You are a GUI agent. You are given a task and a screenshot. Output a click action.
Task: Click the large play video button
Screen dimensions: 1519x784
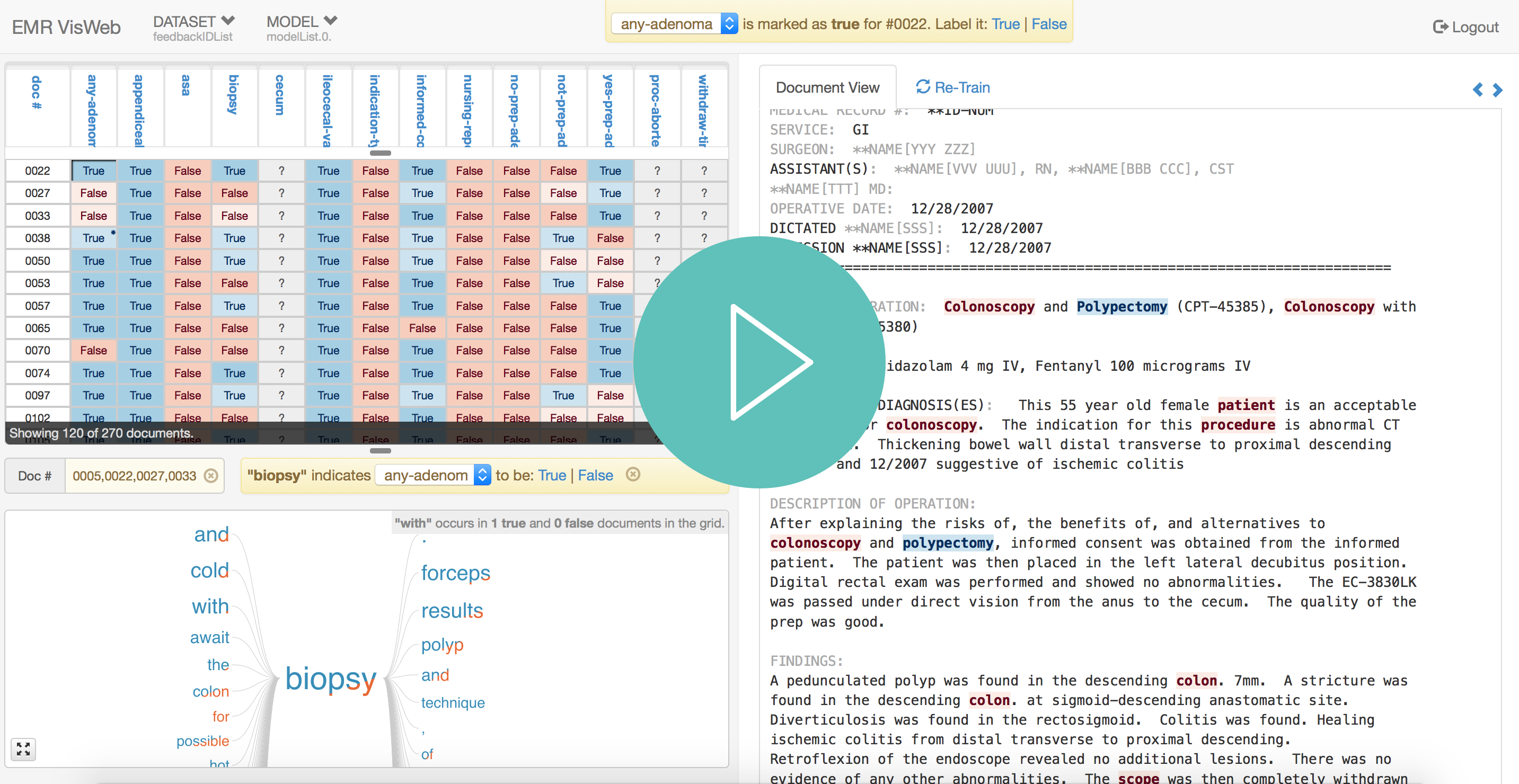point(759,362)
